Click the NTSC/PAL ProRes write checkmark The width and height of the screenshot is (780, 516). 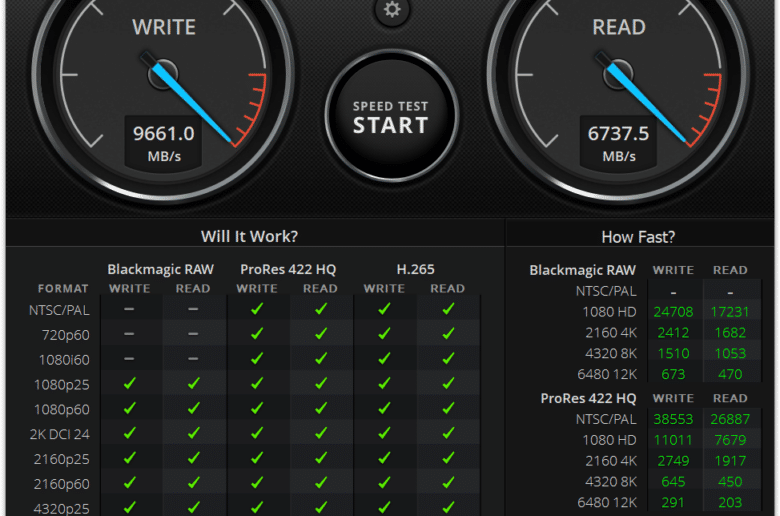[257, 309]
